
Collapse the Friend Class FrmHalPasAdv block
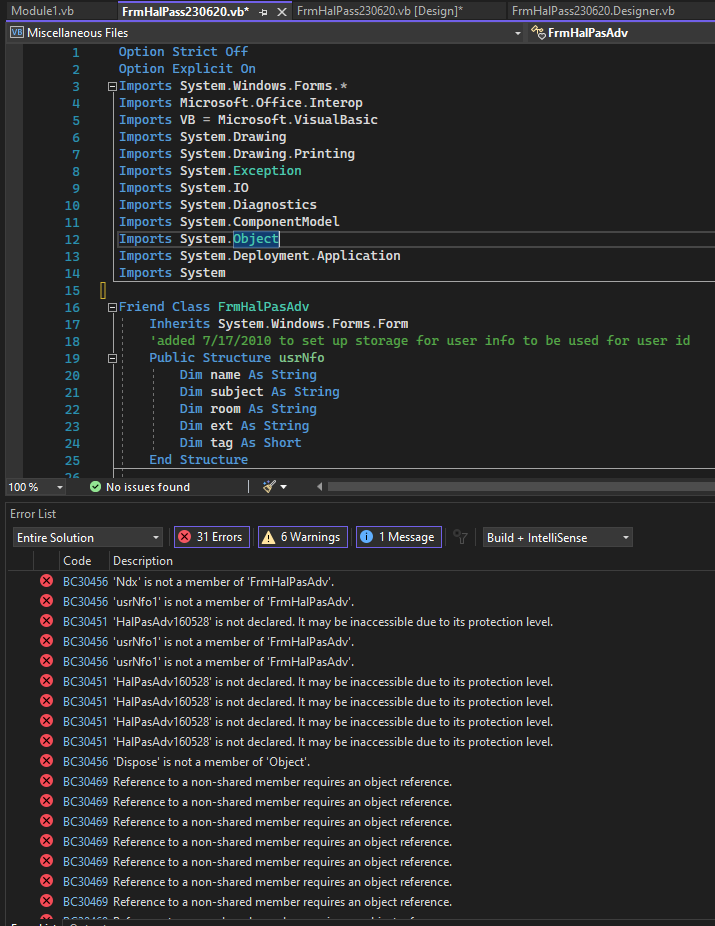tap(112, 307)
